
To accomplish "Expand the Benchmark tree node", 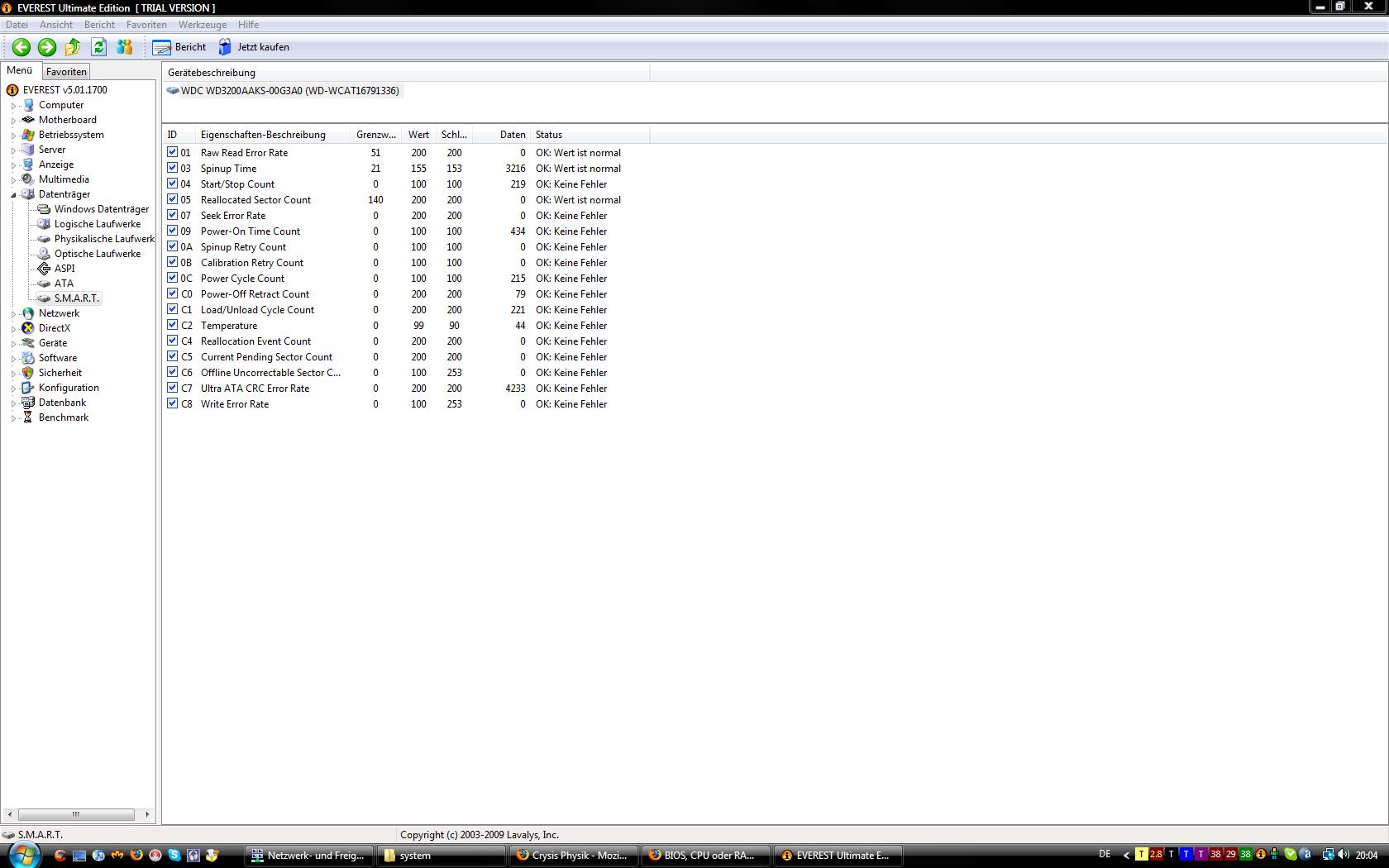I will tap(13, 418).
